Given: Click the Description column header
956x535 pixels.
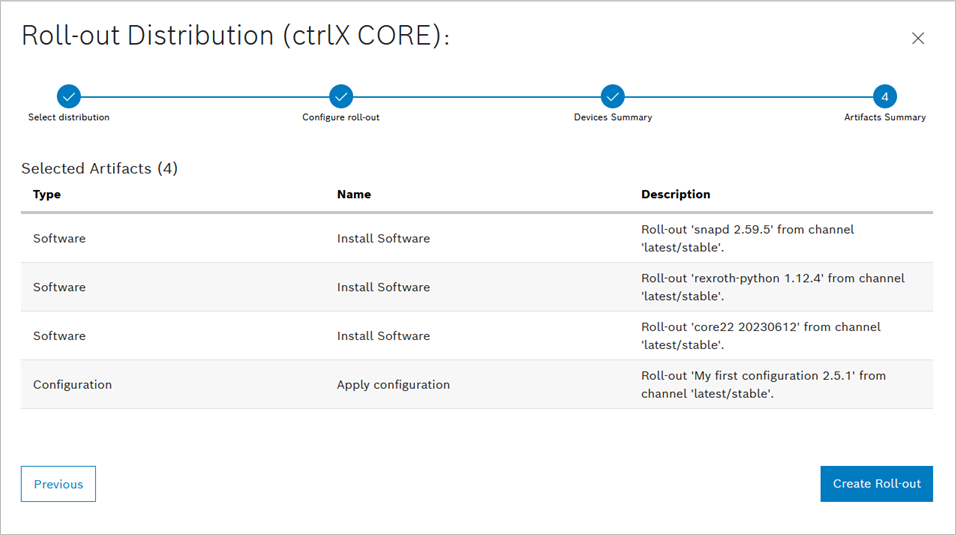Looking at the screenshot, I should [675, 194].
